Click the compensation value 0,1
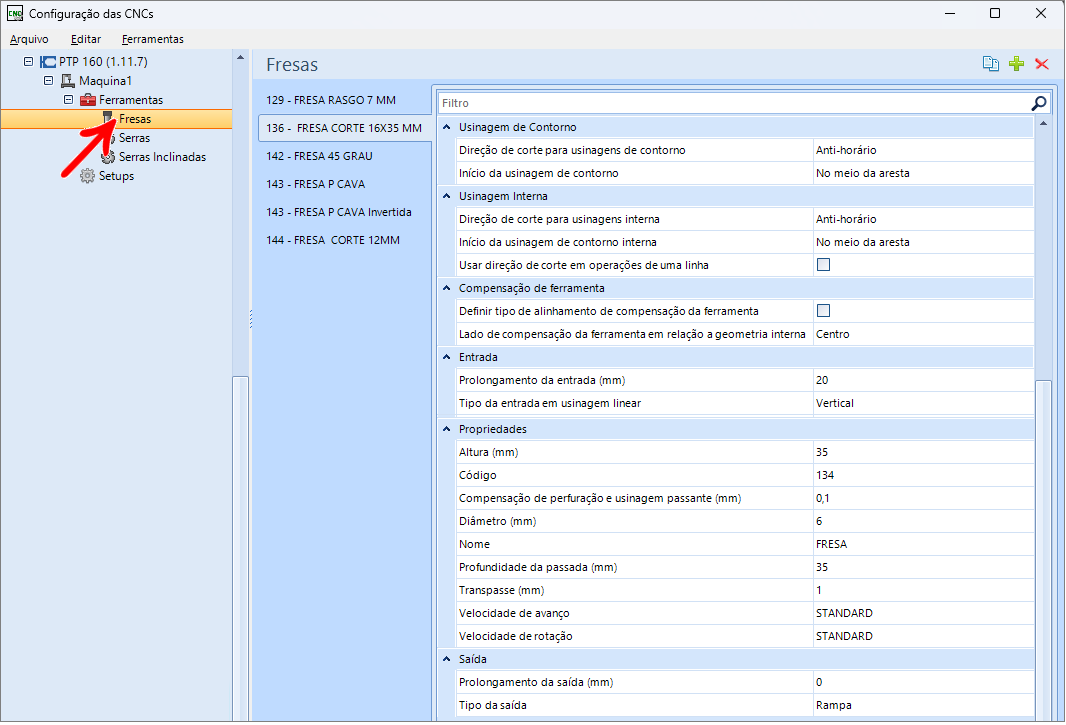This screenshot has height=725, width=1066. (923, 499)
